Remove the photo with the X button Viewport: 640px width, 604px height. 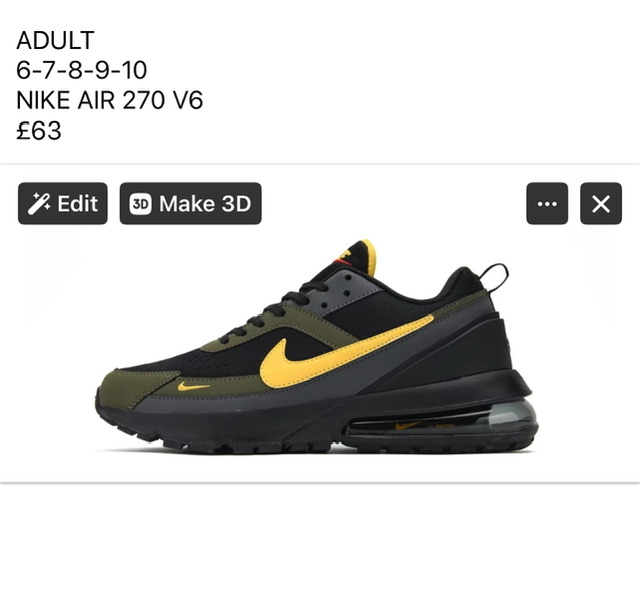pyautogui.click(x=601, y=204)
